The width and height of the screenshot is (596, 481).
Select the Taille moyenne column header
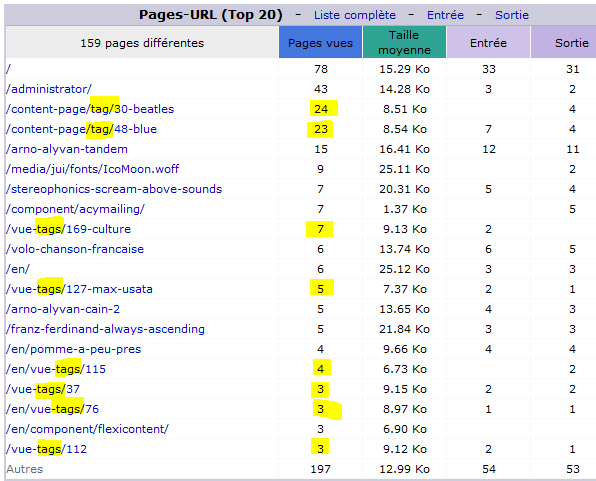(x=404, y=43)
